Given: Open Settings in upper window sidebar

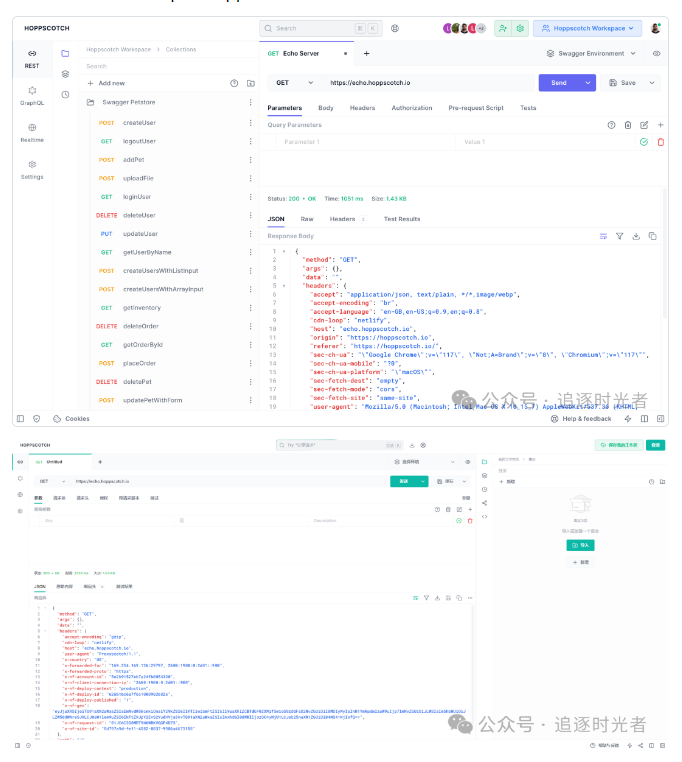Looking at the screenshot, I should 32,170.
